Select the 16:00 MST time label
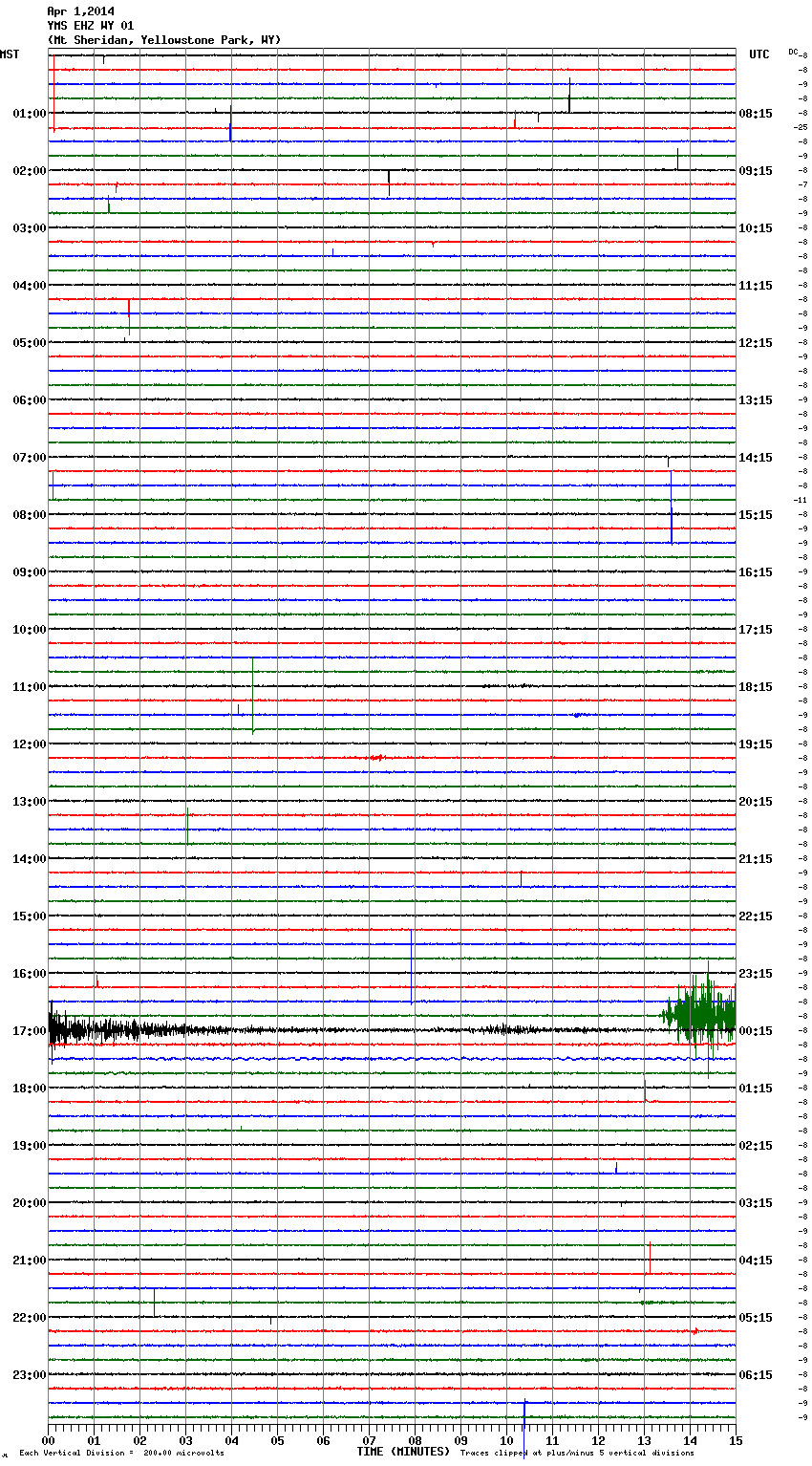Image resolution: width=812 pixels, height=1466 pixels. click(x=30, y=974)
